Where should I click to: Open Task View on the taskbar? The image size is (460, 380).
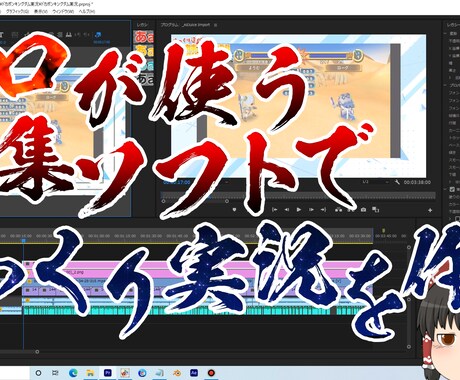(55, 373)
